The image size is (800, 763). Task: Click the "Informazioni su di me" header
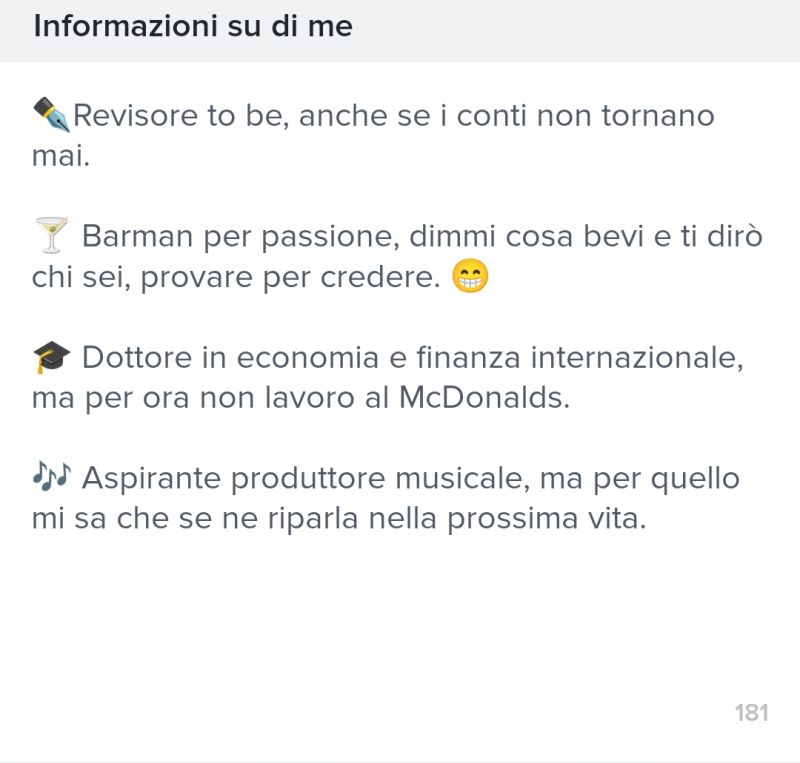pos(193,27)
